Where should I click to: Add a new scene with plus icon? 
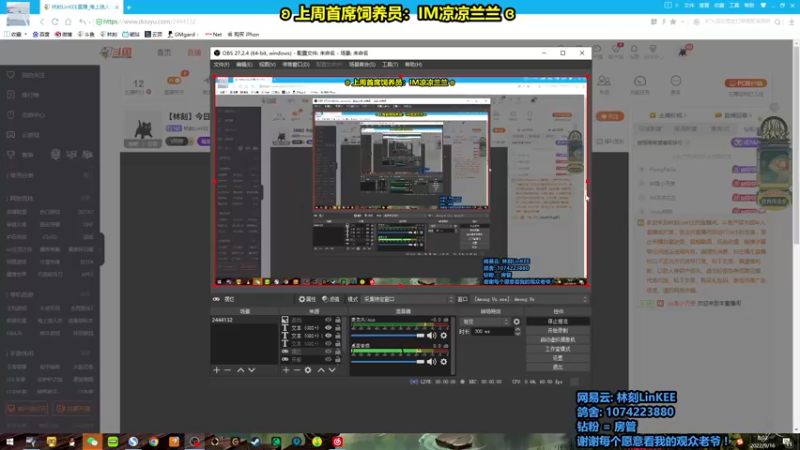point(216,370)
